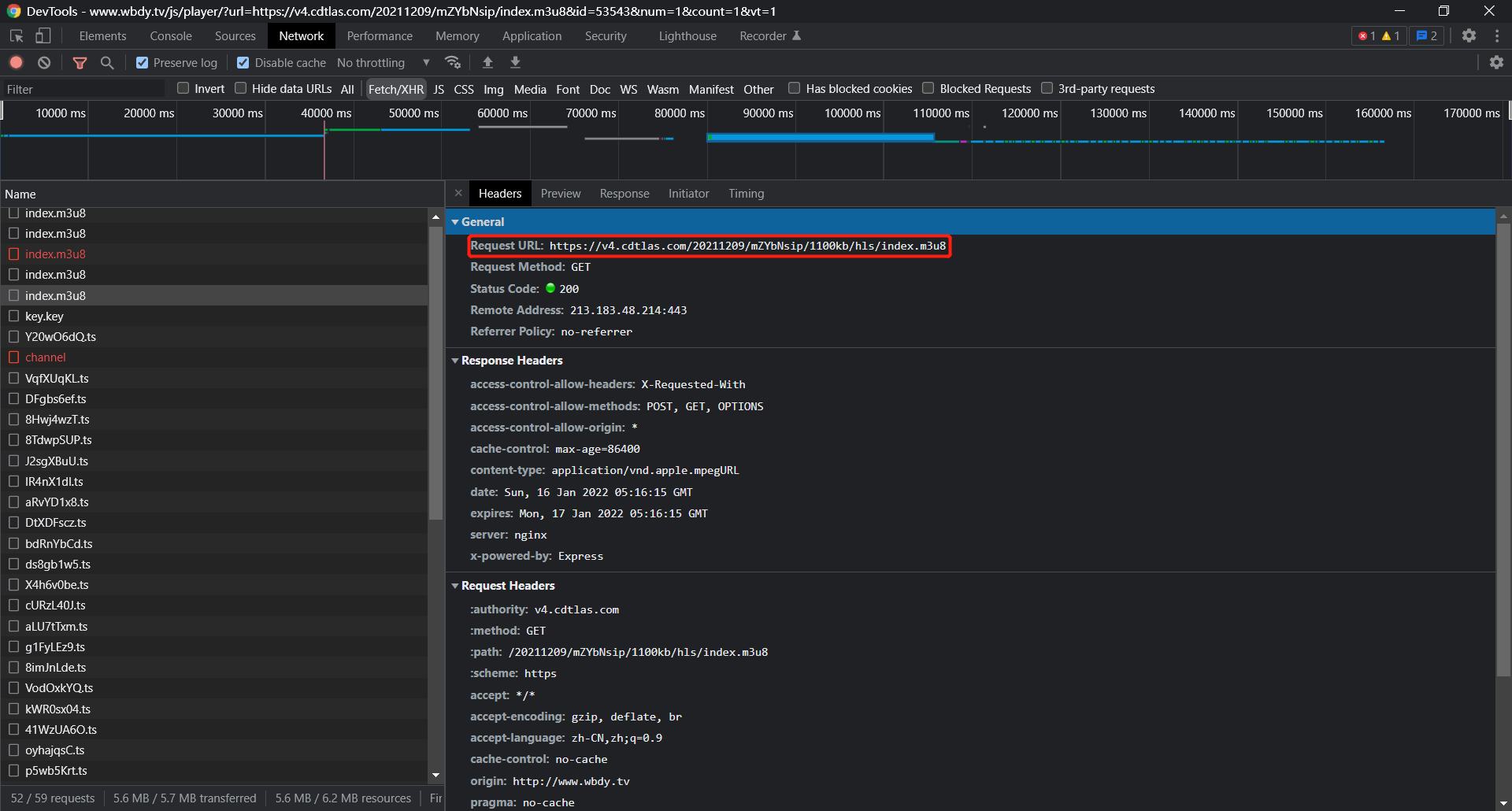Image resolution: width=1512 pixels, height=811 pixels.
Task: Enable Has blocked cookies checkbox
Action: tap(795, 88)
